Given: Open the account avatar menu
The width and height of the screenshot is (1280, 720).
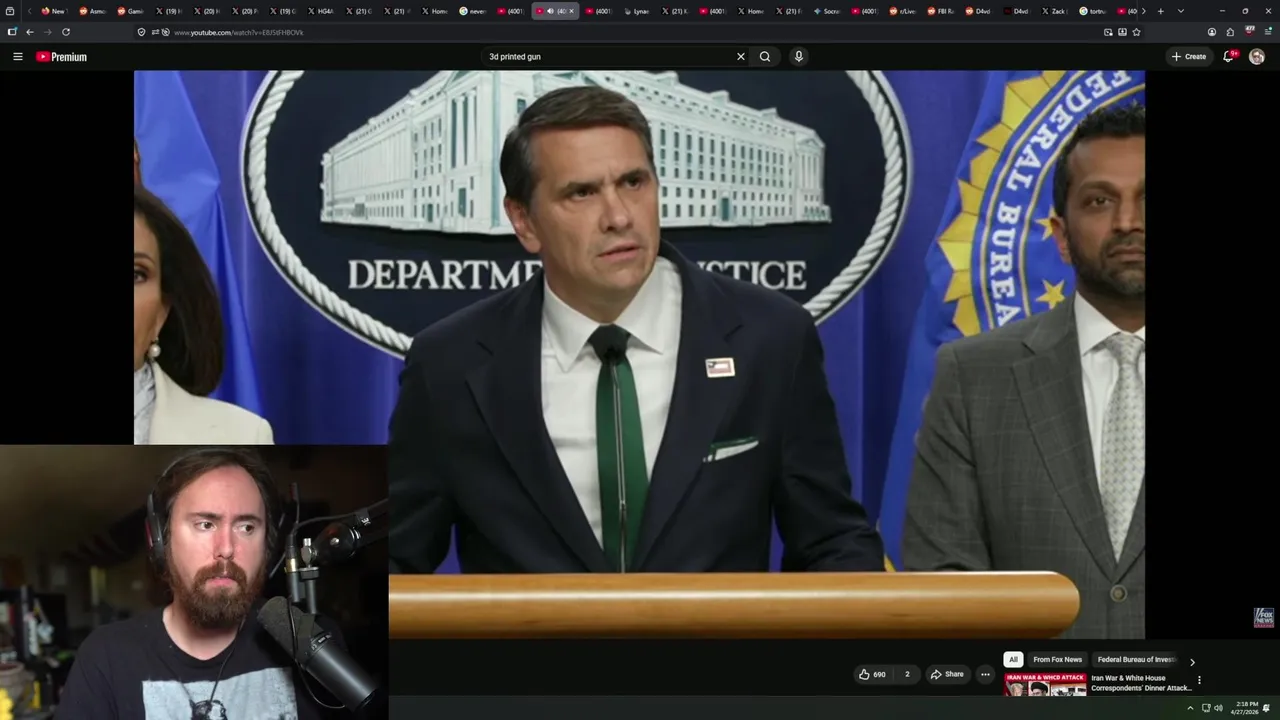Looking at the screenshot, I should coord(1257,57).
